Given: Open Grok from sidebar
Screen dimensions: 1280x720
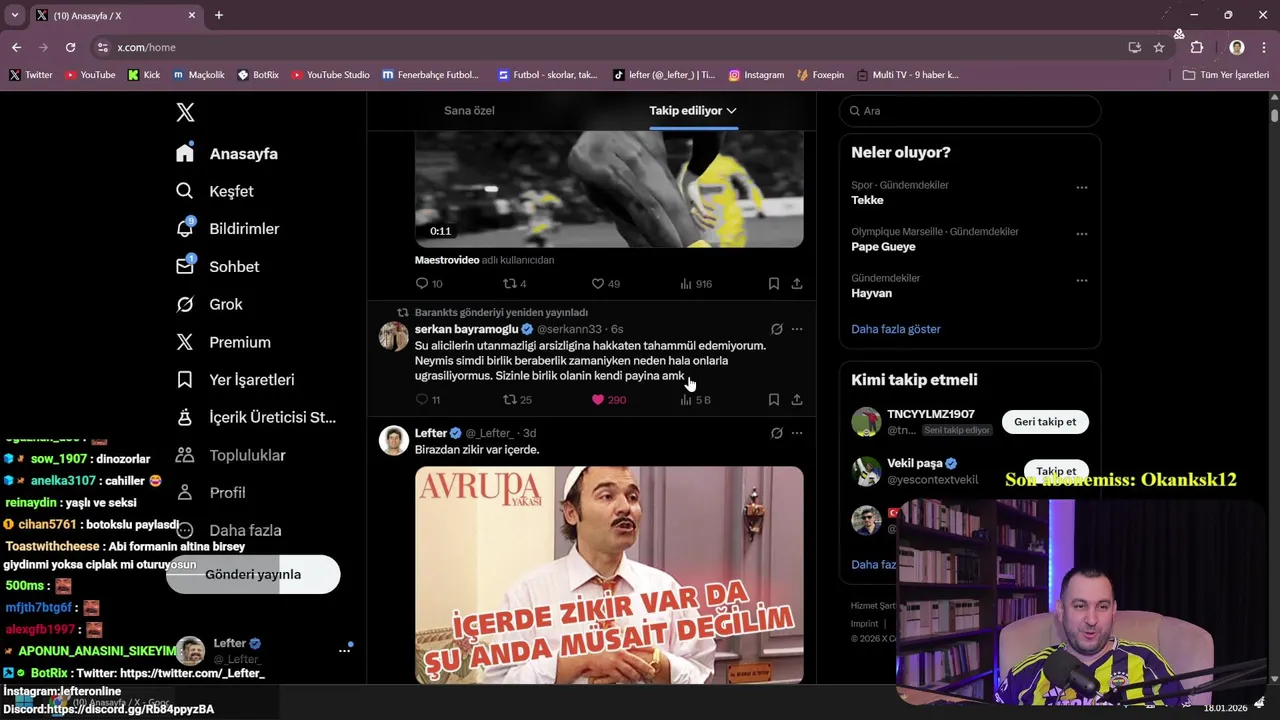Looking at the screenshot, I should pyautogui.click(x=209, y=304).
